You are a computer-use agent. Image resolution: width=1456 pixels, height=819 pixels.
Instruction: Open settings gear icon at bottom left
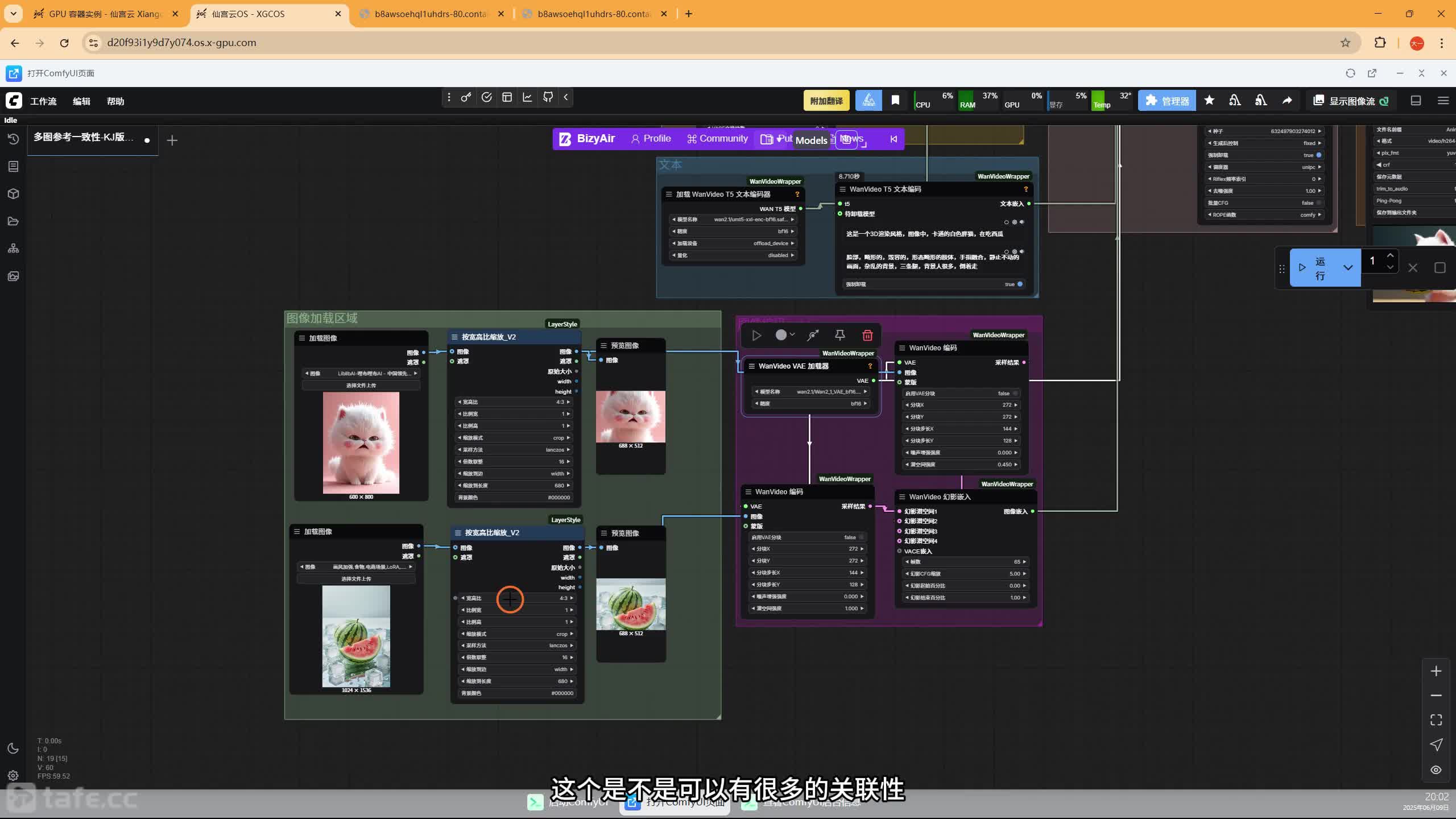pos(13,776)
